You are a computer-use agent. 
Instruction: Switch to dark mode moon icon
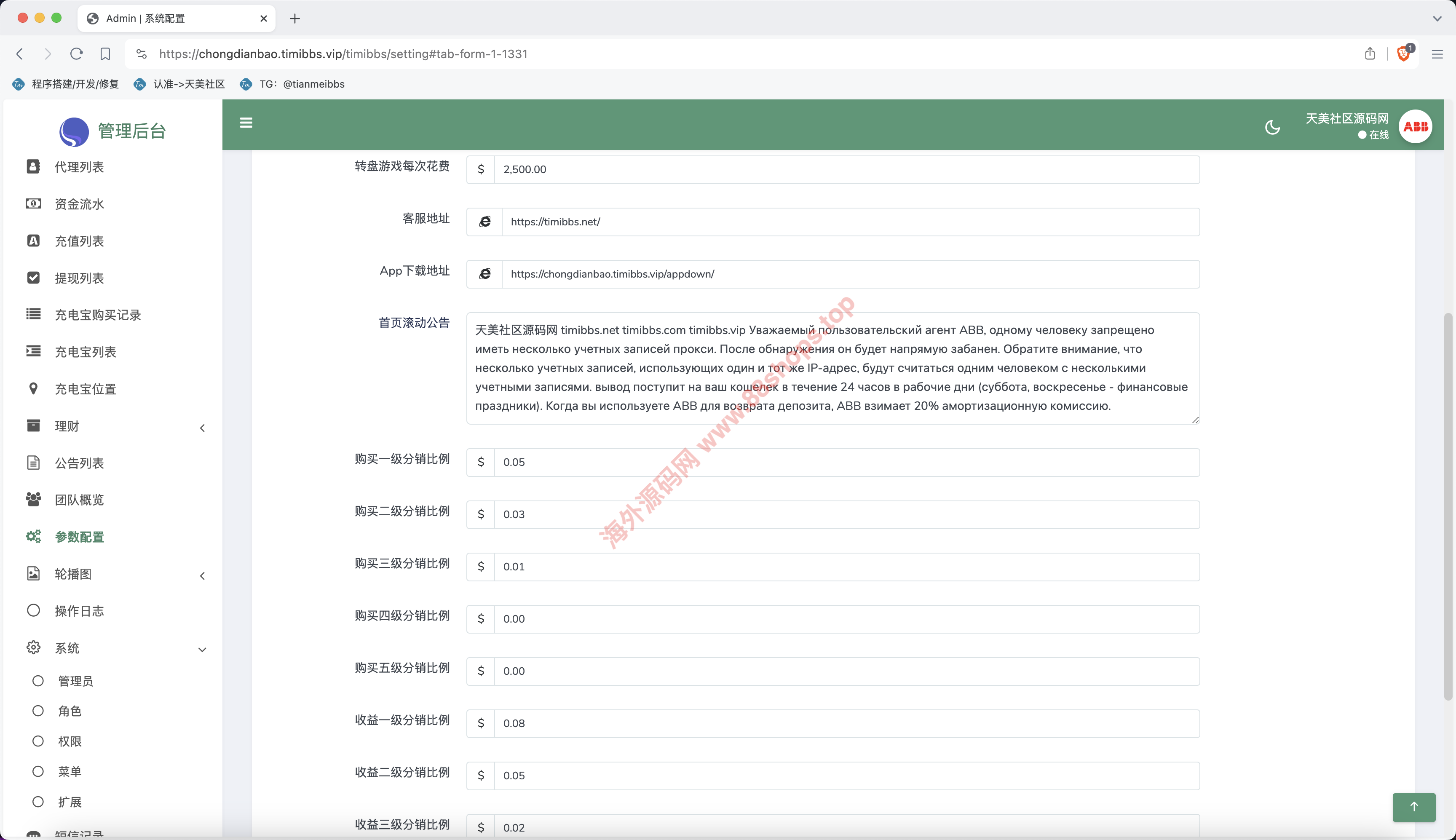tap(1272, 127)
